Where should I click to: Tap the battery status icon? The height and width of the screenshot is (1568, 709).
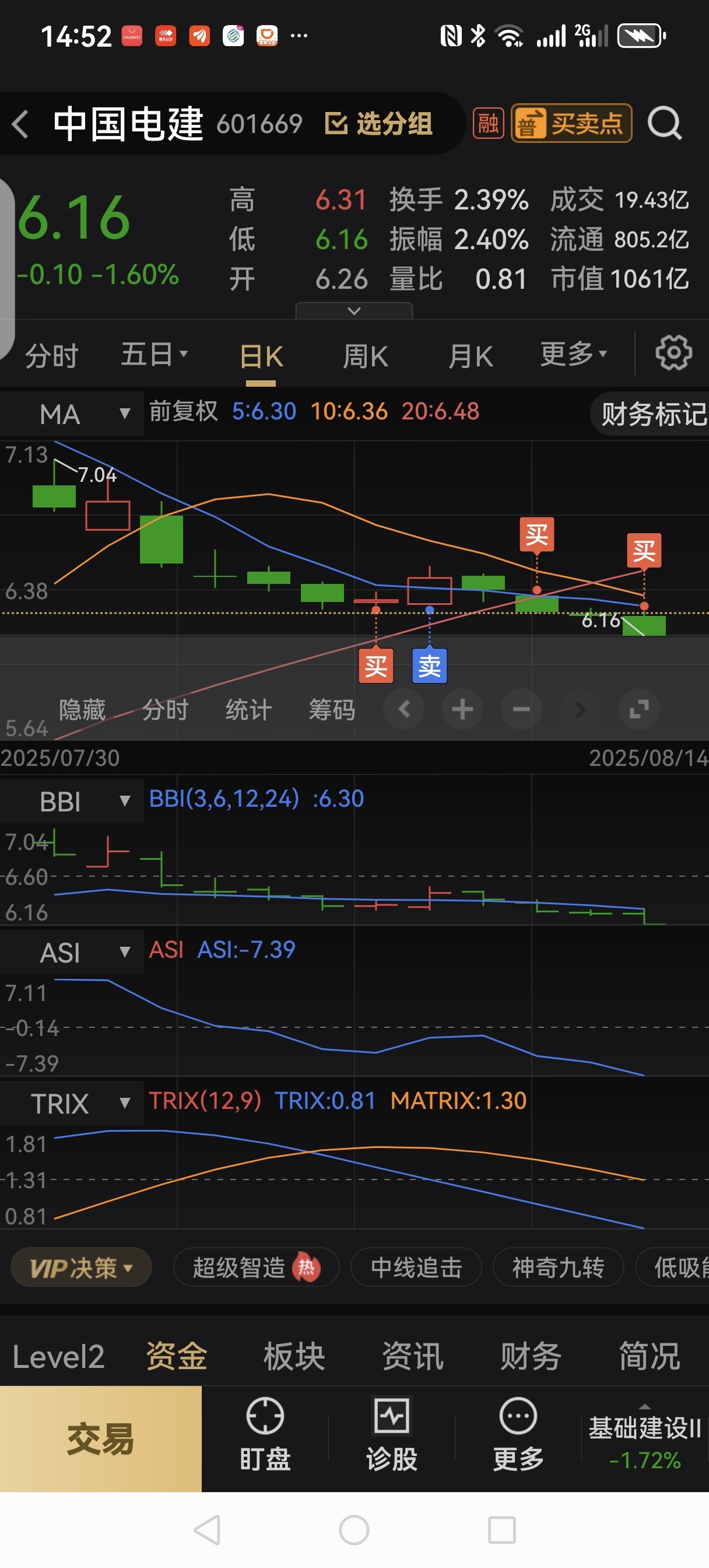point(641,36)
